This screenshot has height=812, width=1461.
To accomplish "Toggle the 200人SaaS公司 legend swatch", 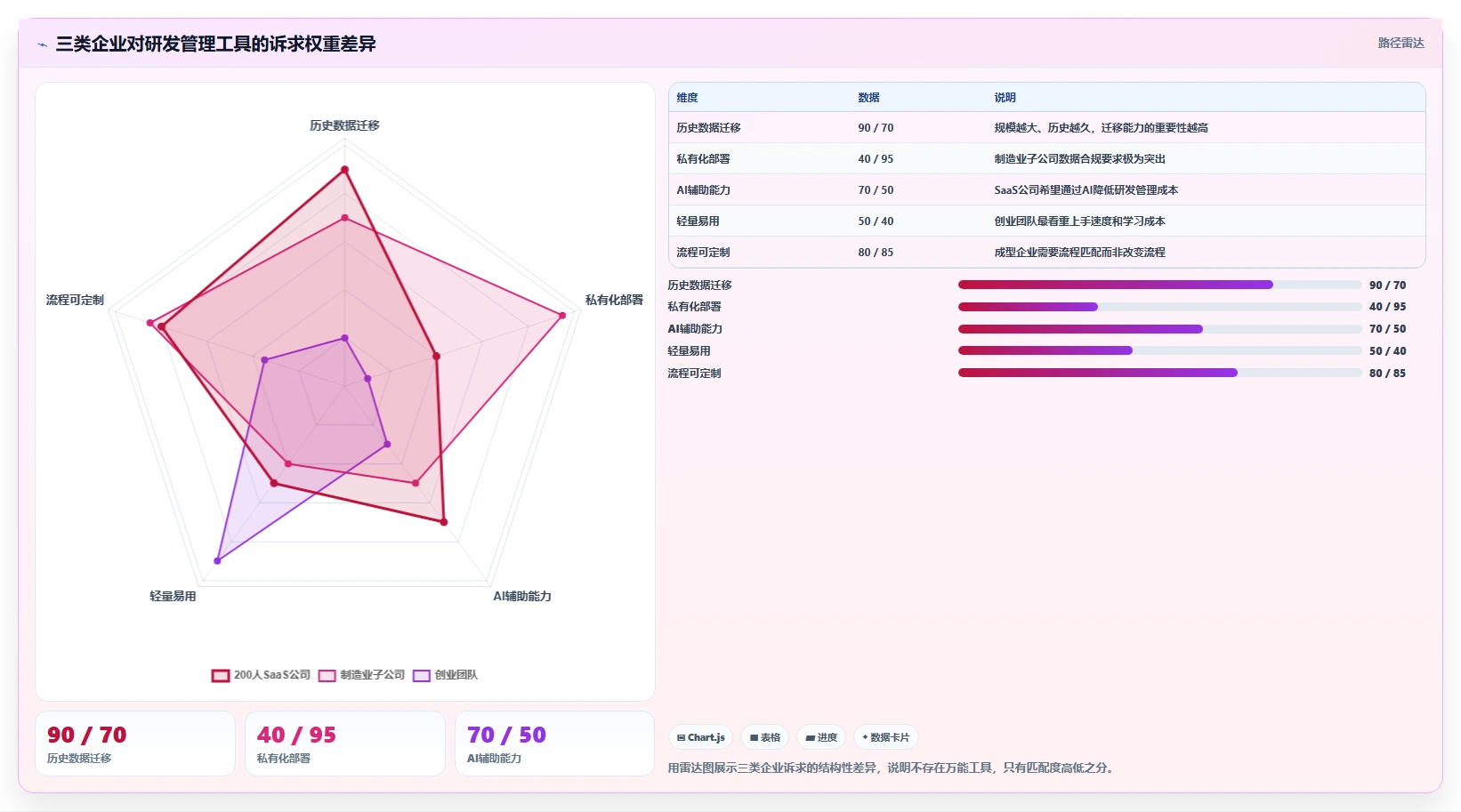I will coord(221,675).
